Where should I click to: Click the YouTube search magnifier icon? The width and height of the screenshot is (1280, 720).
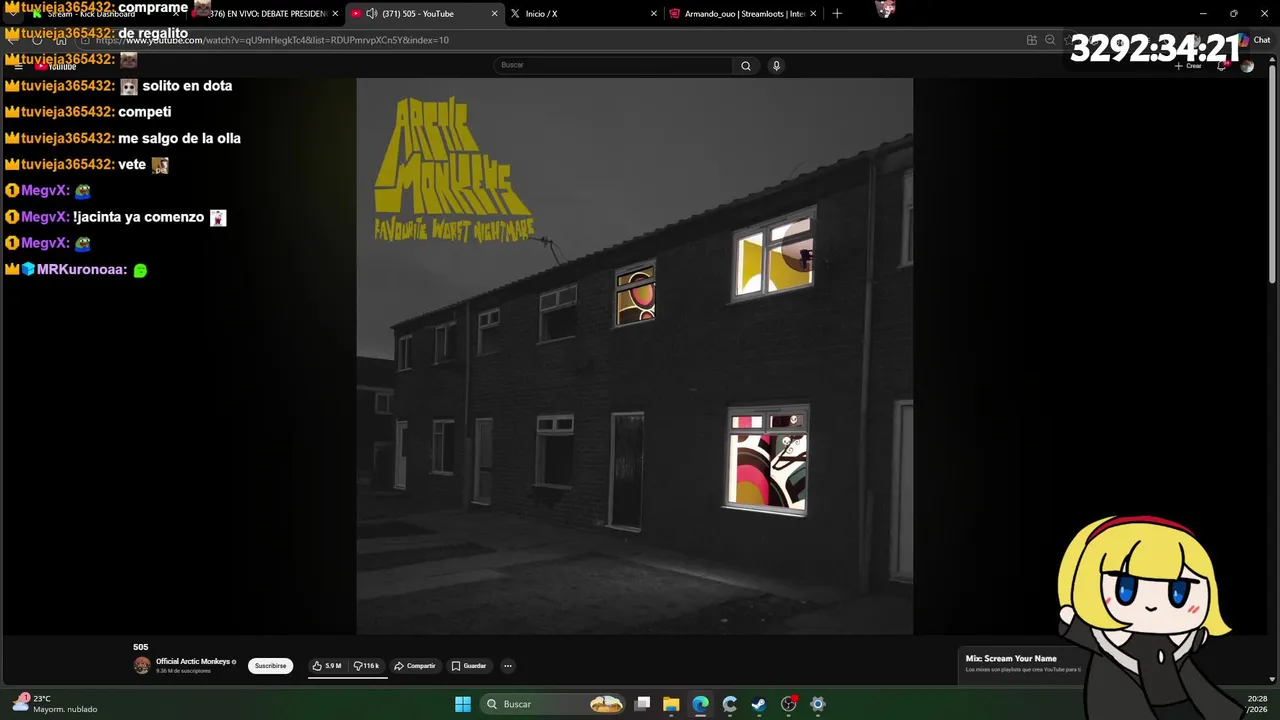pyautogui.click(x=745, y=65)
